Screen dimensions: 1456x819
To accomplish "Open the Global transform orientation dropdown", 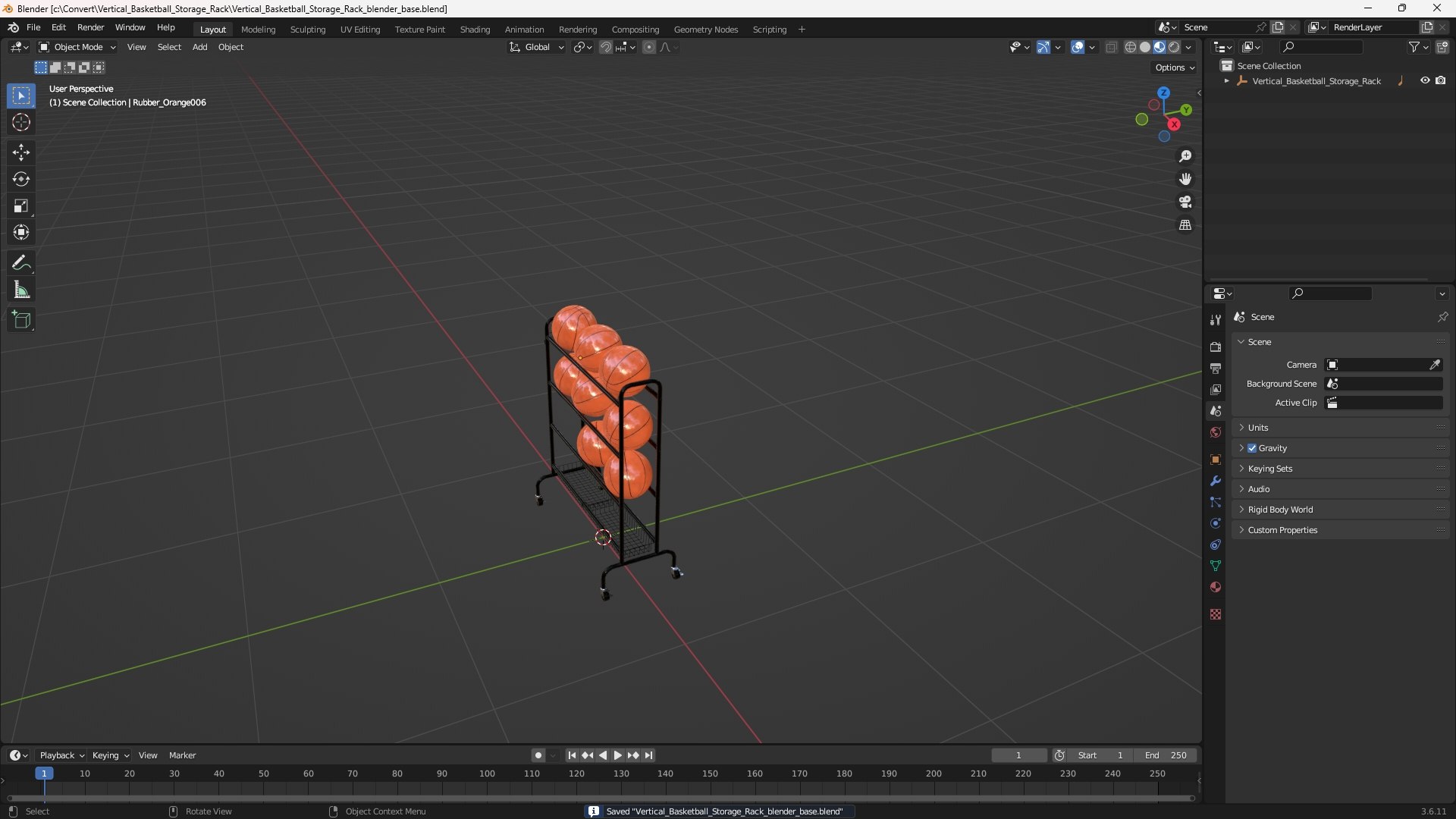I will tap(537, 47).
